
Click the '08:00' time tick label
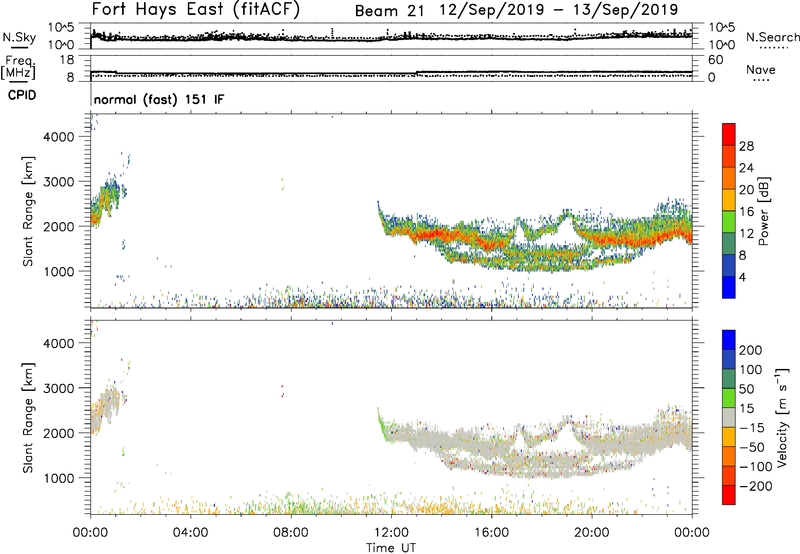pyautogui.click(x=291, y=533)
